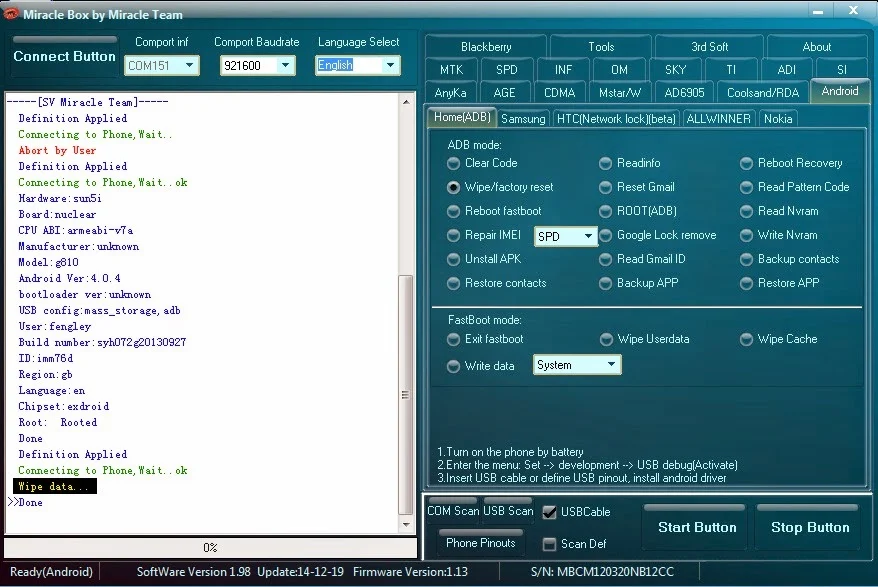Open the ALLWINNER sub-tab

(x=718, y=119)
